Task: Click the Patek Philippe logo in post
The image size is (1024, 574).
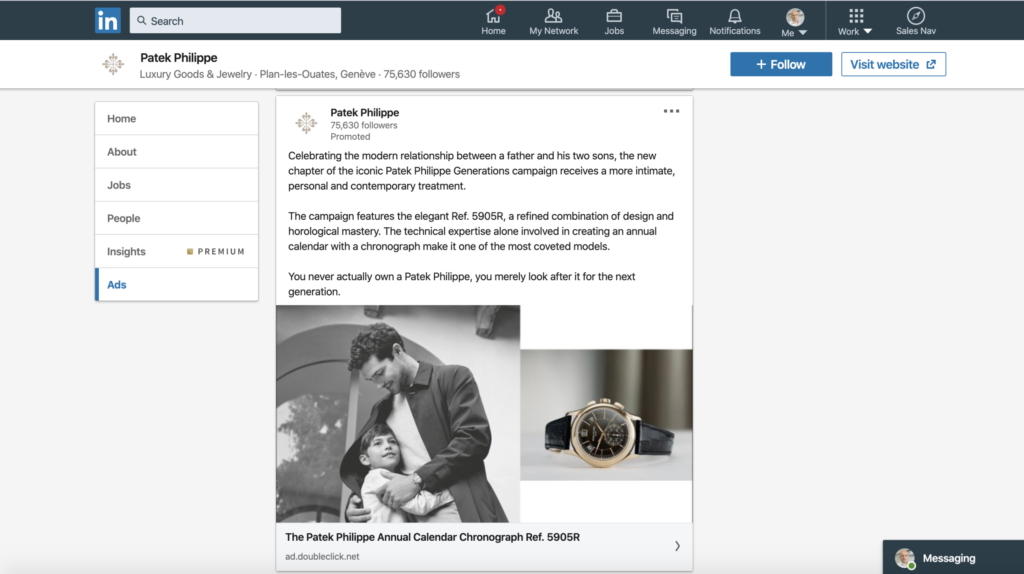Action: [306, 123]
